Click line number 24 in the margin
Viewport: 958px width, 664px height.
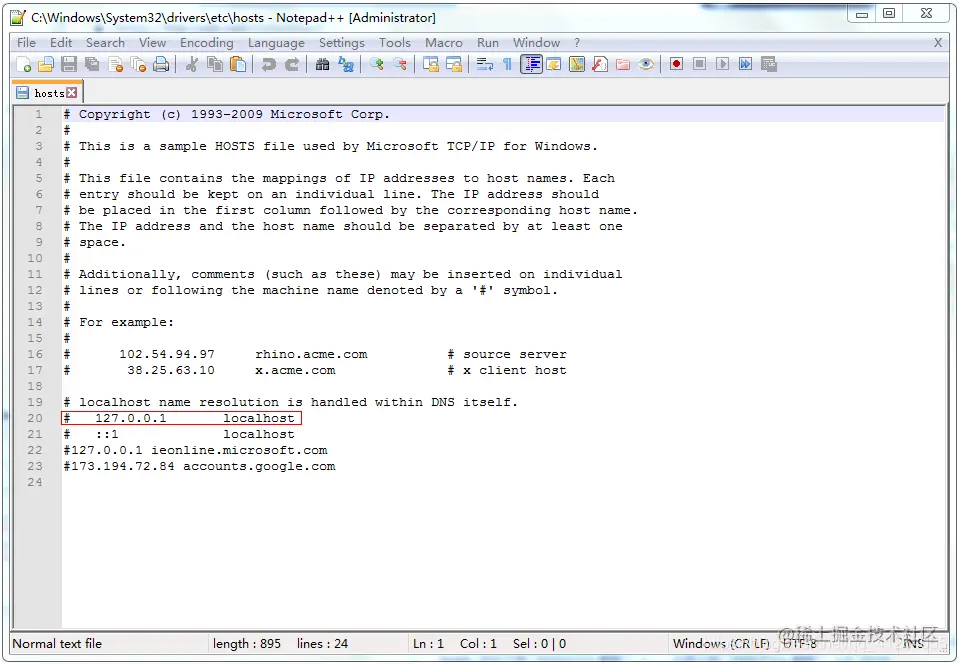point(35,482)
